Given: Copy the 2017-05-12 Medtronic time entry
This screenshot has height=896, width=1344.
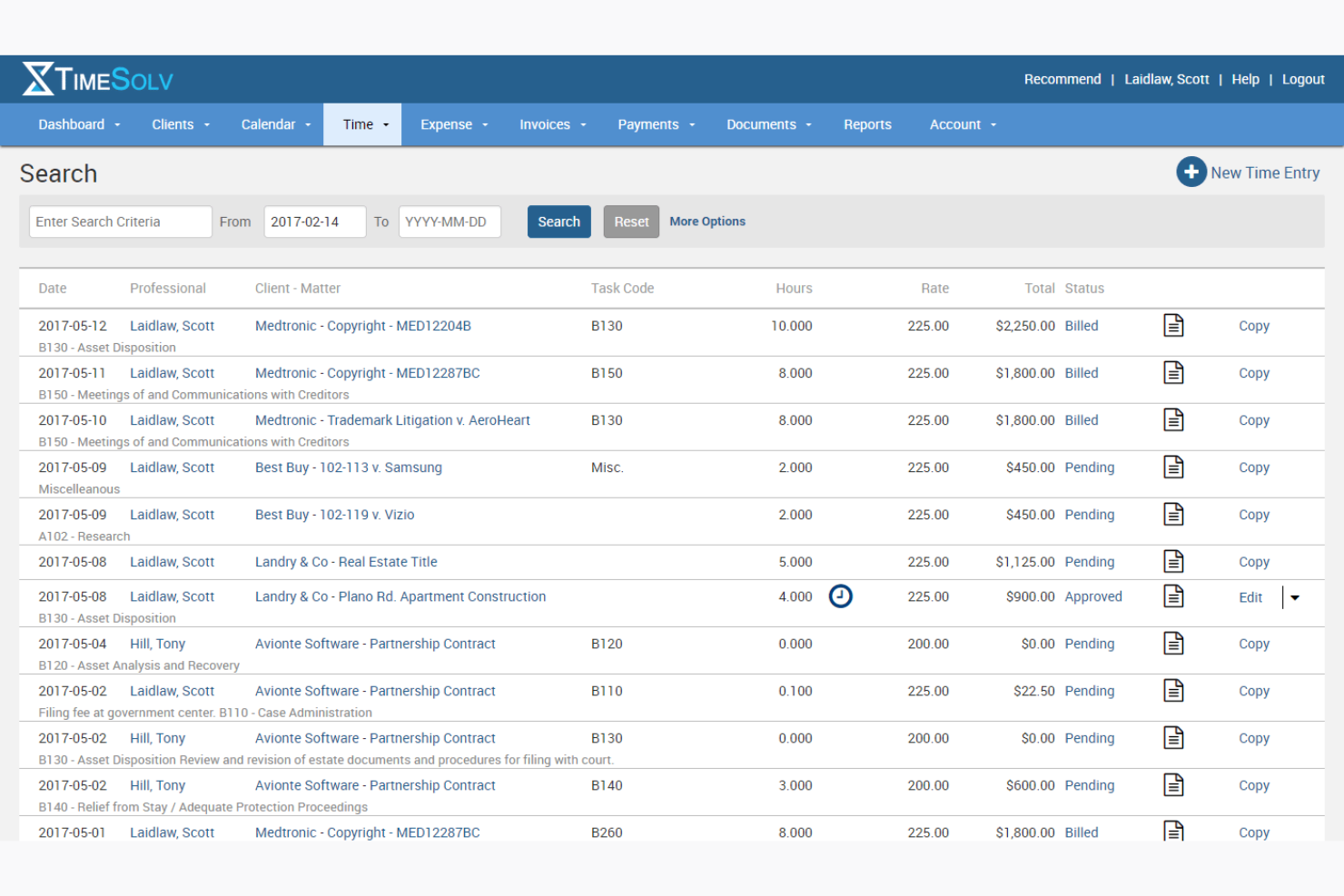Looking at the screenshot, I should 1254,326.
